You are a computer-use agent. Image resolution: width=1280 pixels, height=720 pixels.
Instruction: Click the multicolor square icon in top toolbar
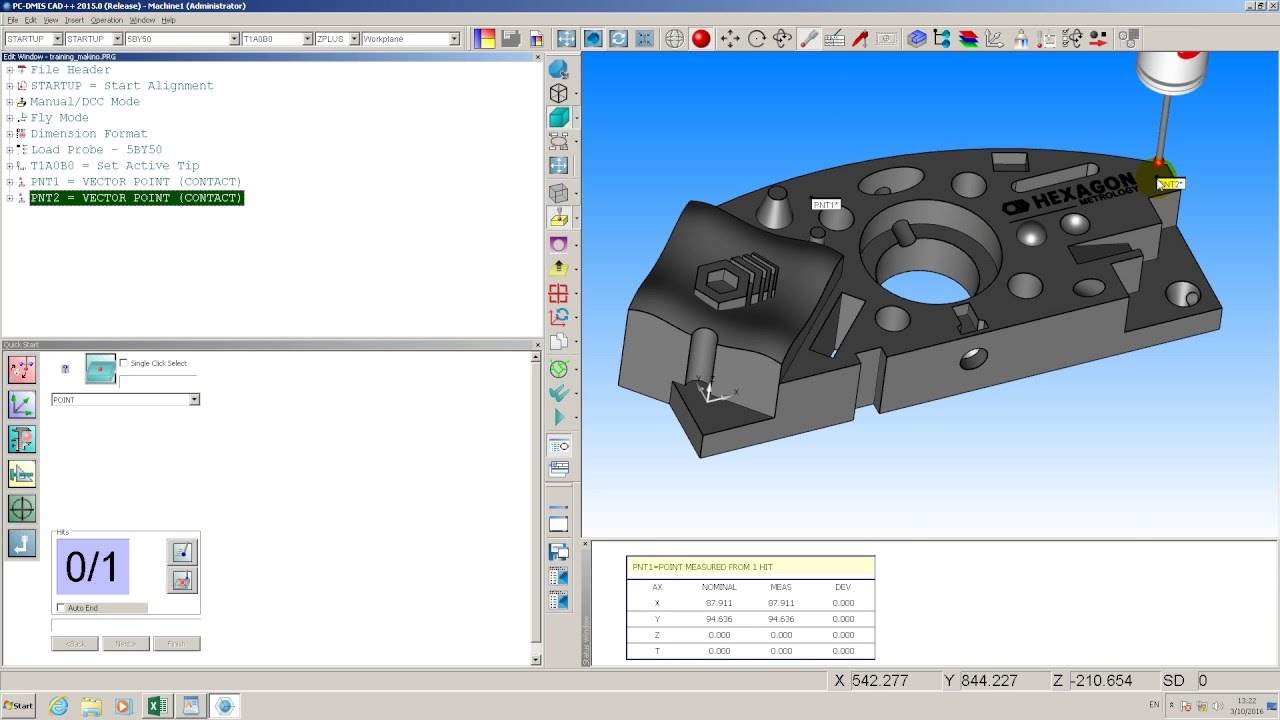485,38
